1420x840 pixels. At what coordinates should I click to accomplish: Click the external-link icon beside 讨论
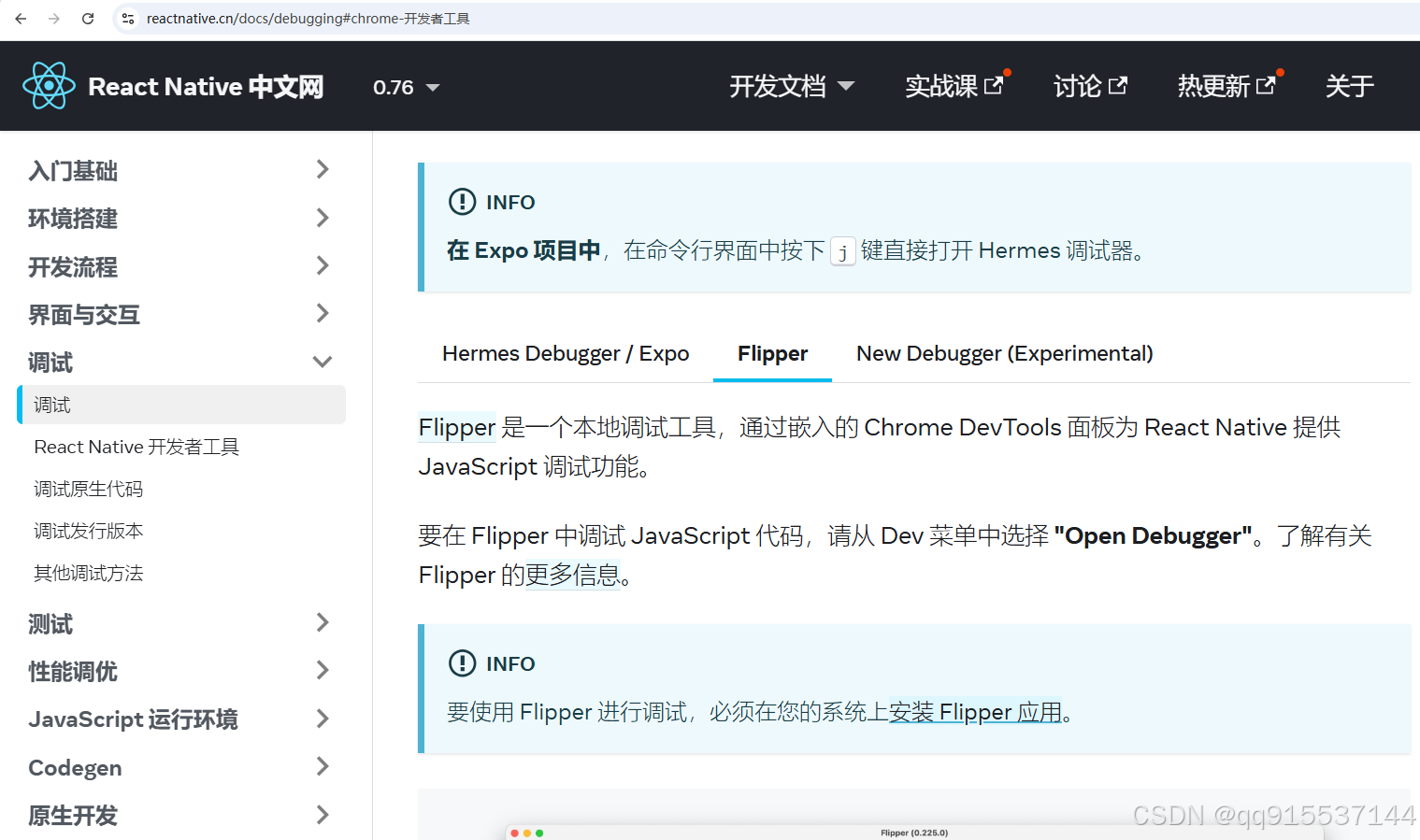click(1118, 85)
